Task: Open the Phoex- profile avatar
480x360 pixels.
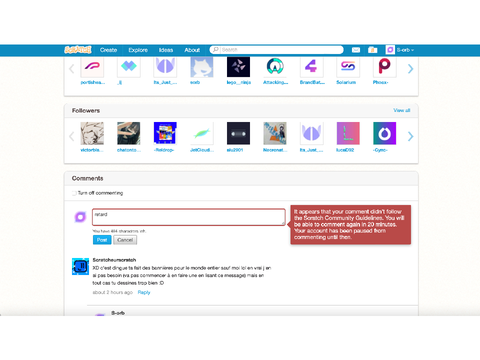Action: [x=384, y=66]
